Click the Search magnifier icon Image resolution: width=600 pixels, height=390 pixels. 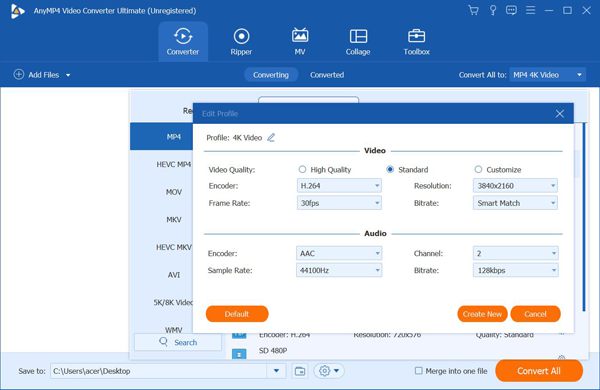coord(163,341)
